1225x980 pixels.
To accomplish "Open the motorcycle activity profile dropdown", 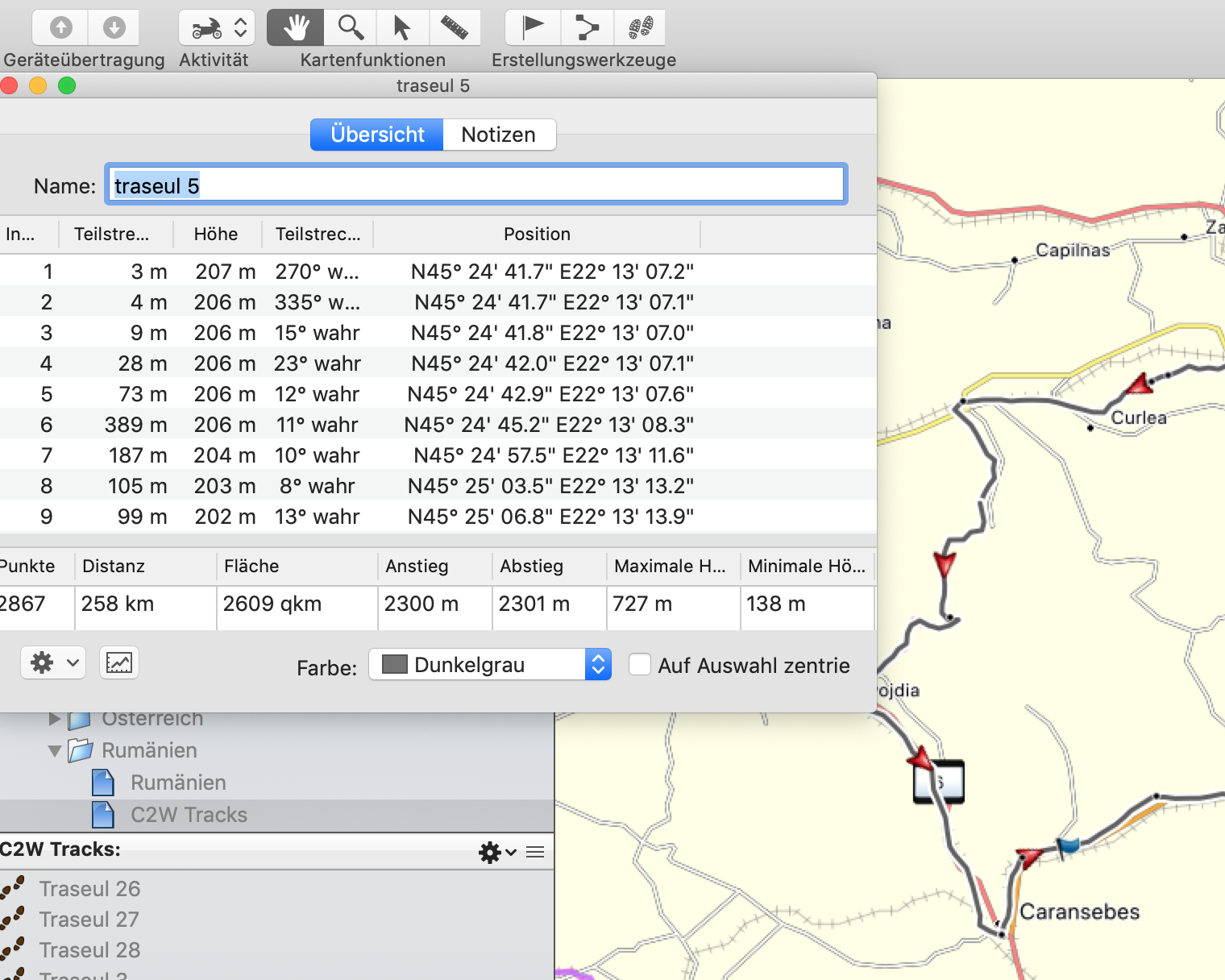I will (217, 28).
